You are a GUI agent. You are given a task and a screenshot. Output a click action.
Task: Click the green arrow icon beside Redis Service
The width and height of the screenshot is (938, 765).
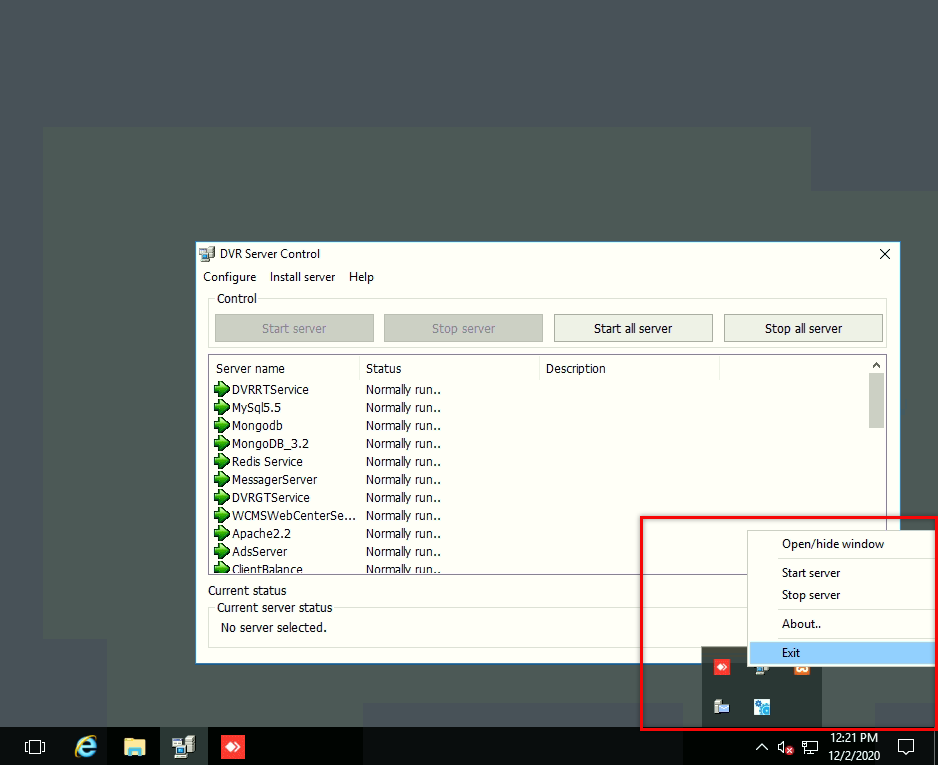[222, 461]
